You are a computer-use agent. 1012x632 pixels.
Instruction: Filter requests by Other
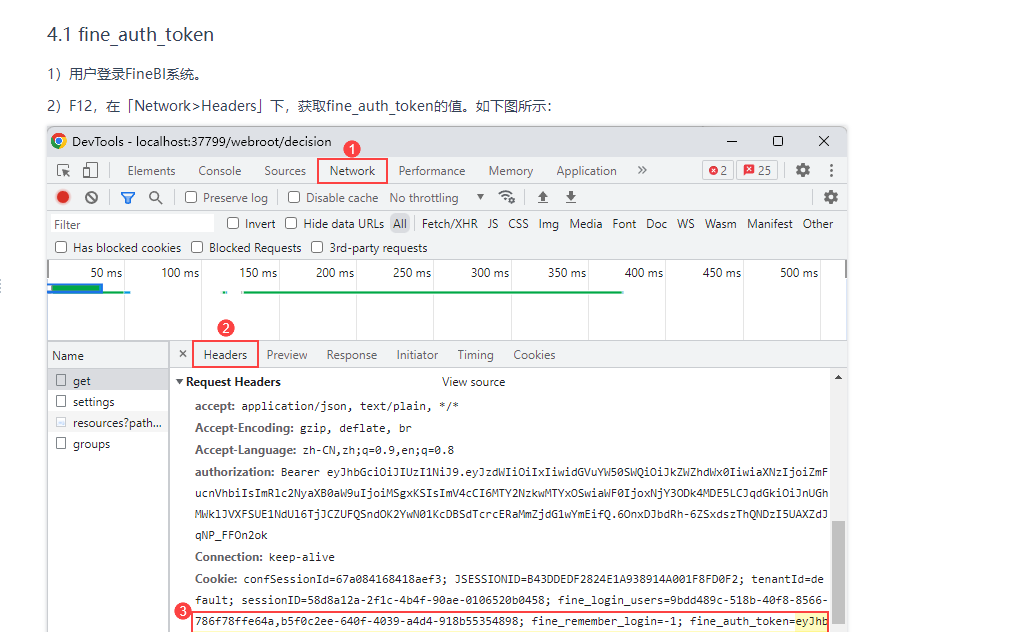(x=818, y=223)
